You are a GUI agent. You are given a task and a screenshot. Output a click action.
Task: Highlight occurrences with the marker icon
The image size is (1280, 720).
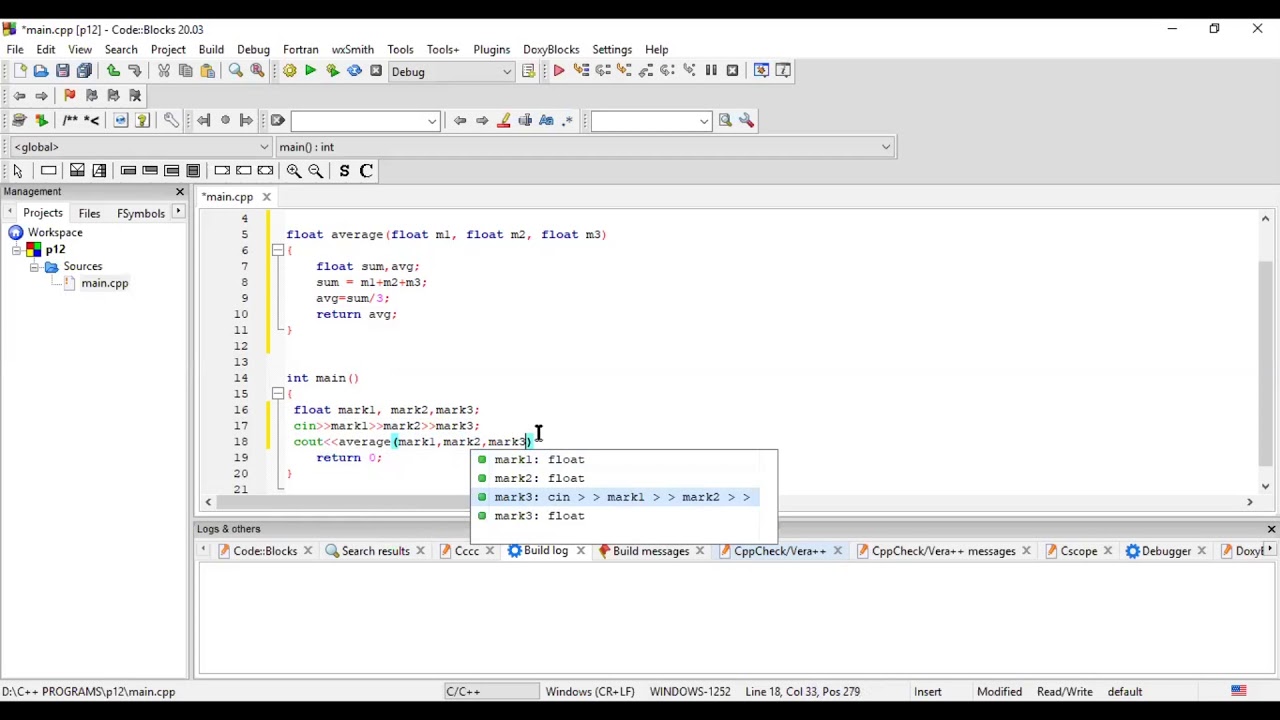click(503, 121)
